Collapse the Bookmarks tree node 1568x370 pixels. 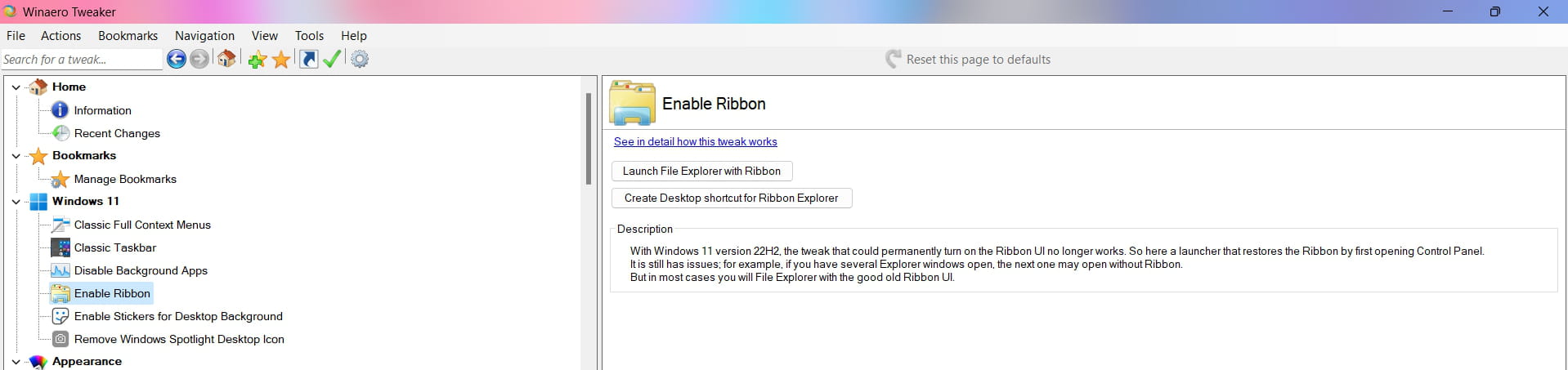point(16,155)
